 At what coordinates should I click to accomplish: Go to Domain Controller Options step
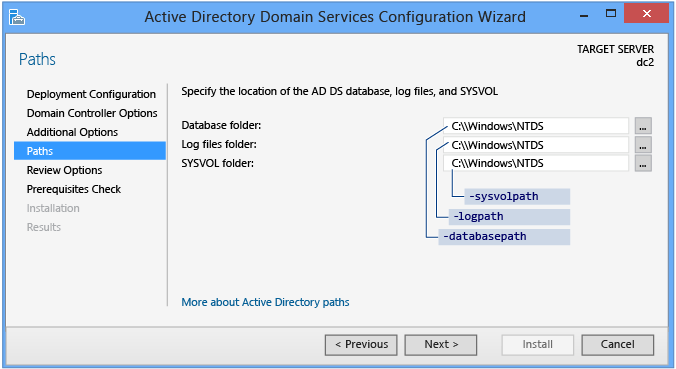tap(92, 113)
